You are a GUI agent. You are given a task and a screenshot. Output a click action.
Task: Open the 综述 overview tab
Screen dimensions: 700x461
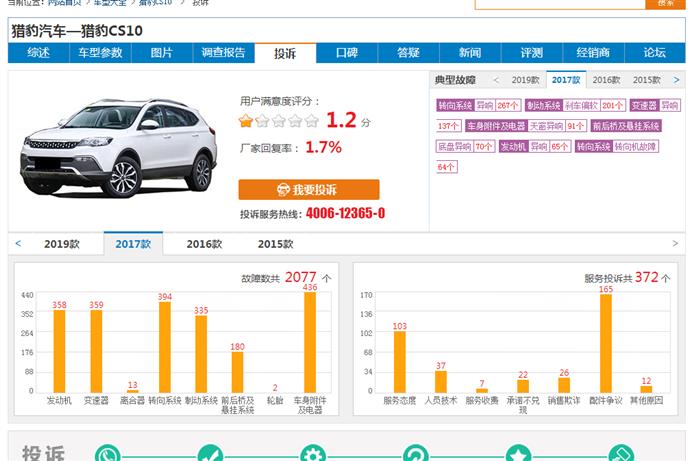click(39, 53)
